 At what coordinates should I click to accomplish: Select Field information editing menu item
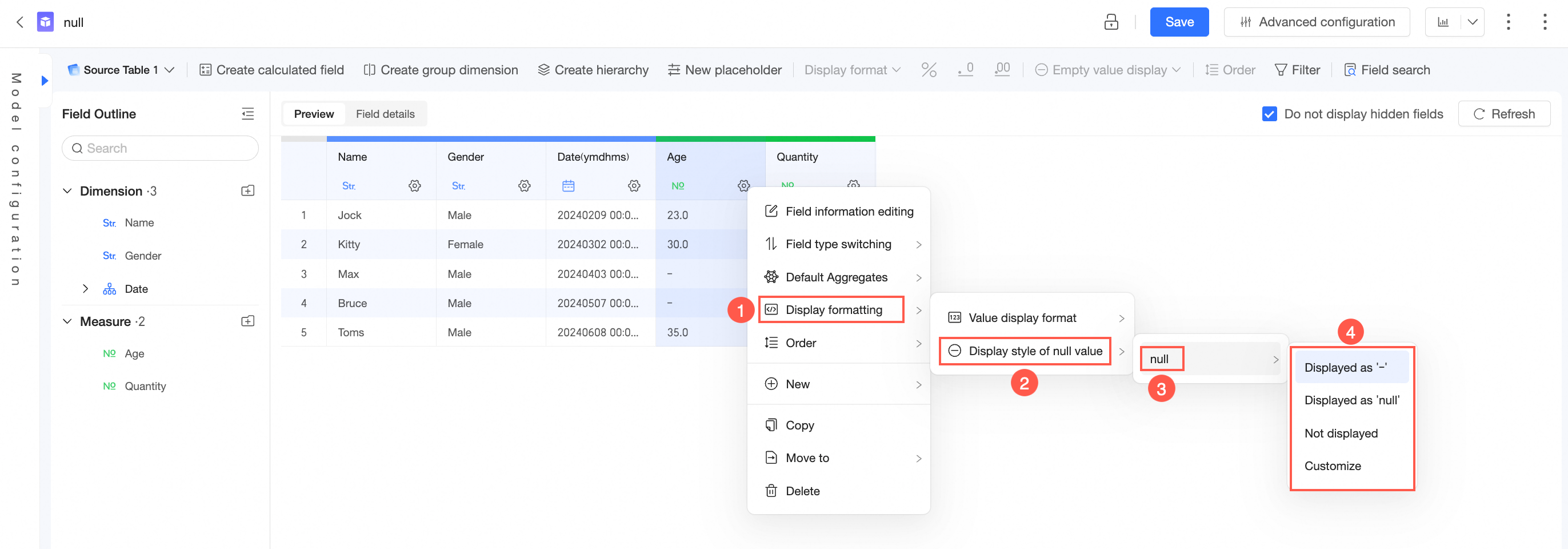click(x=838, y=212)
